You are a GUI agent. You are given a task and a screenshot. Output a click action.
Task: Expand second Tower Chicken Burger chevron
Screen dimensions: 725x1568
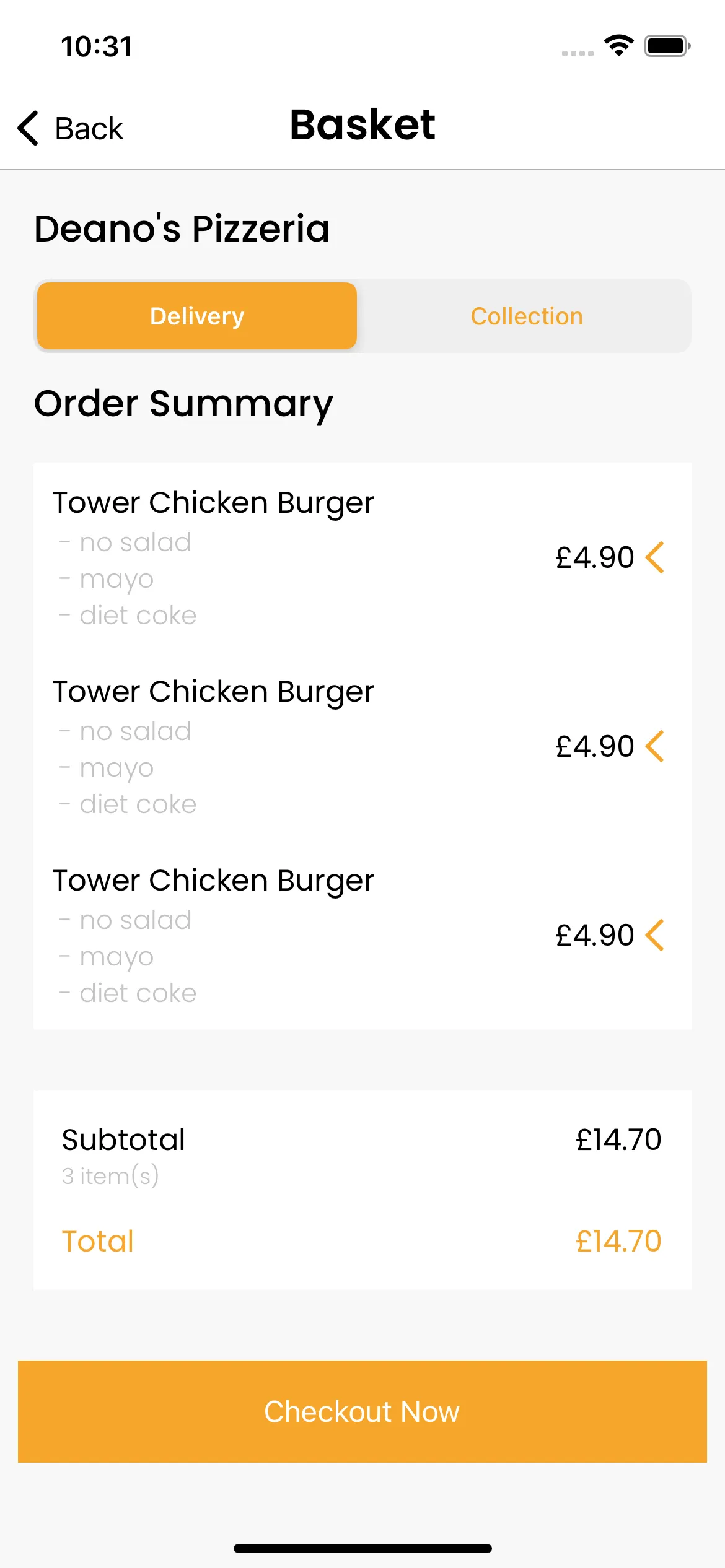tap(655, 746)
